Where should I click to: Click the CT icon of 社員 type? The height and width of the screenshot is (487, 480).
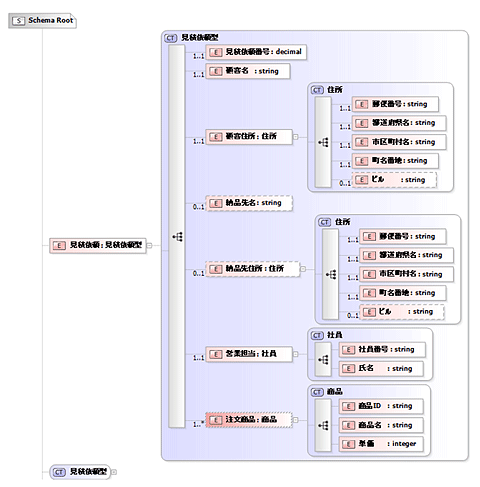(x=317, y=335)
